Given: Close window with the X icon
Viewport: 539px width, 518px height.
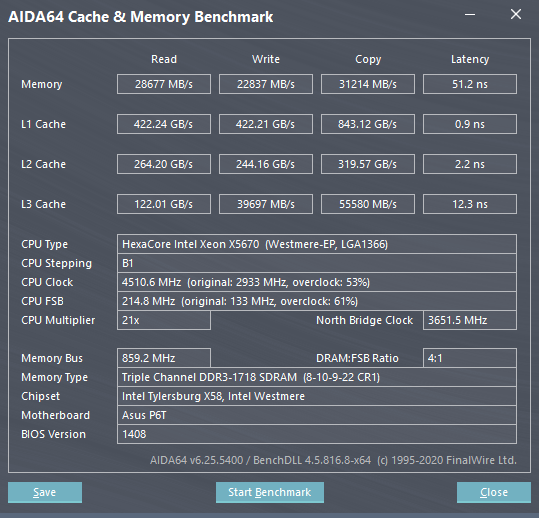Looking at the screenshot, I should [x=516, y=14].
